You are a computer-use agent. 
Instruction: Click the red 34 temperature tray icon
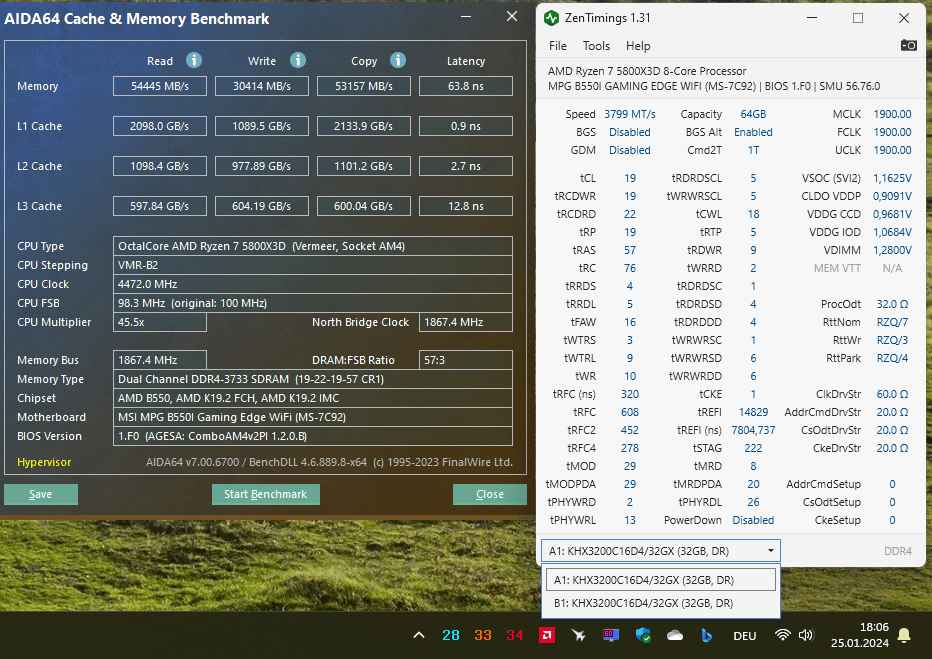(x=515, y=635)
